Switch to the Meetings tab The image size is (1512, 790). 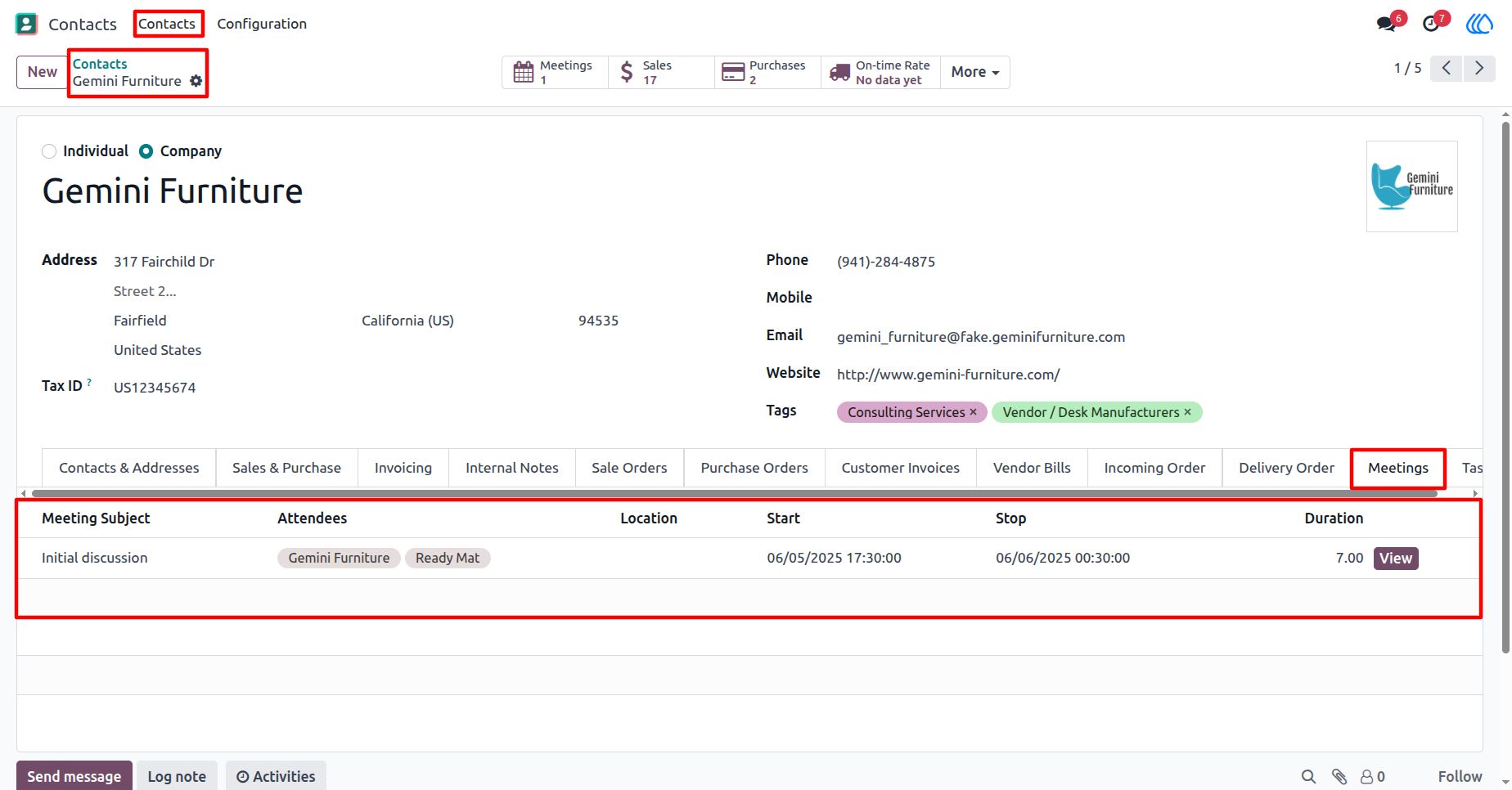coord(1398,468)
